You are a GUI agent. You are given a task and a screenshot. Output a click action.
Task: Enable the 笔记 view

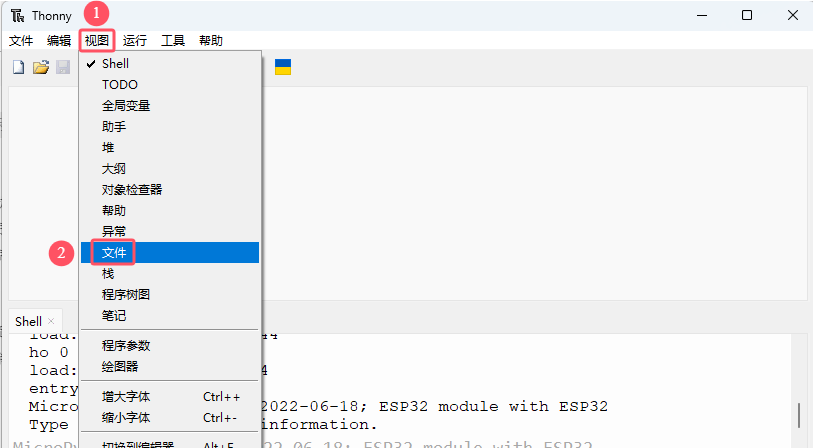pyautogui.click(x=170, y=316)
